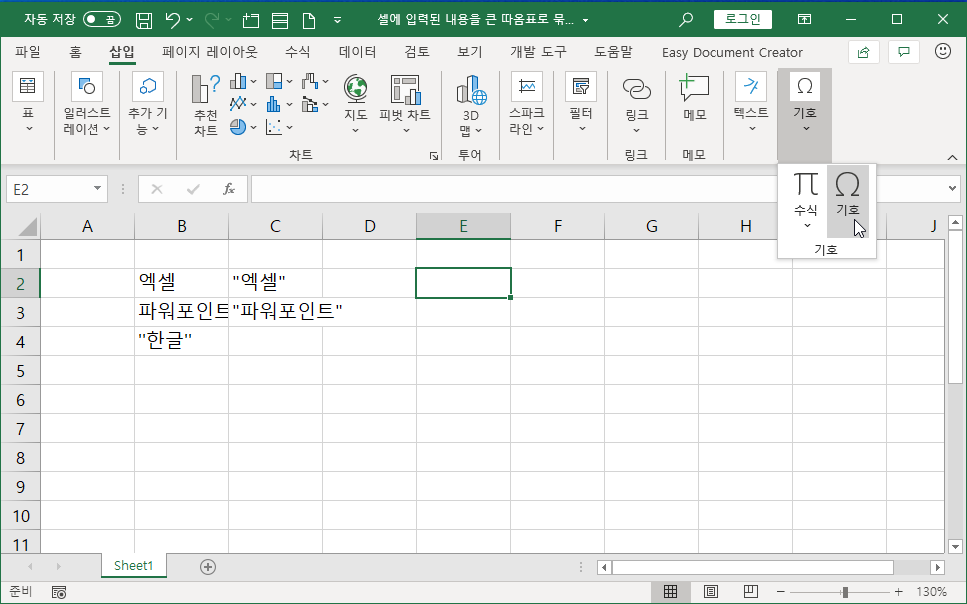
Task: Expand the formula bar chevron
Action: 952,189
